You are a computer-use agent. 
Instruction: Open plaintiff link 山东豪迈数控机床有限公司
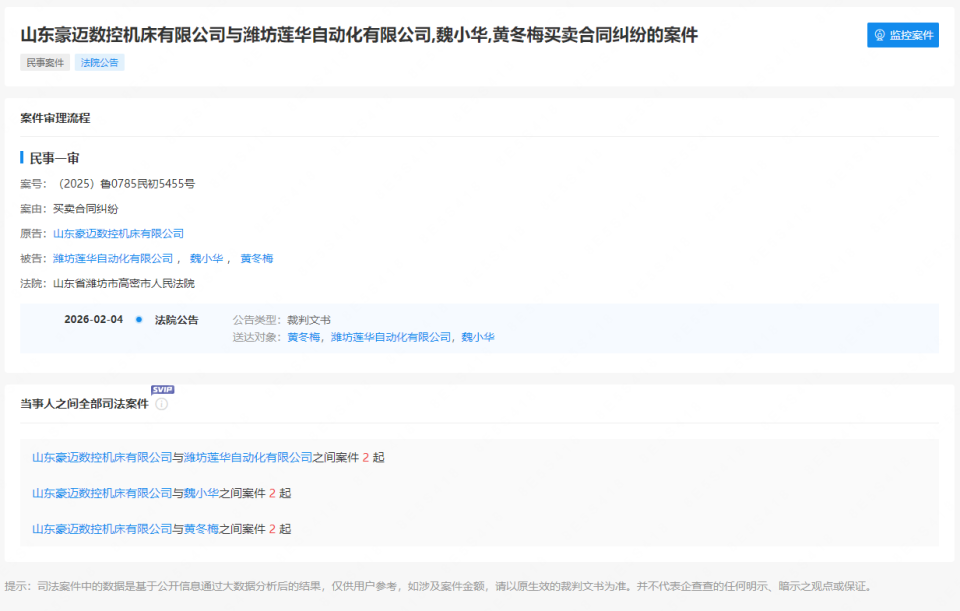tap(118, 233)
